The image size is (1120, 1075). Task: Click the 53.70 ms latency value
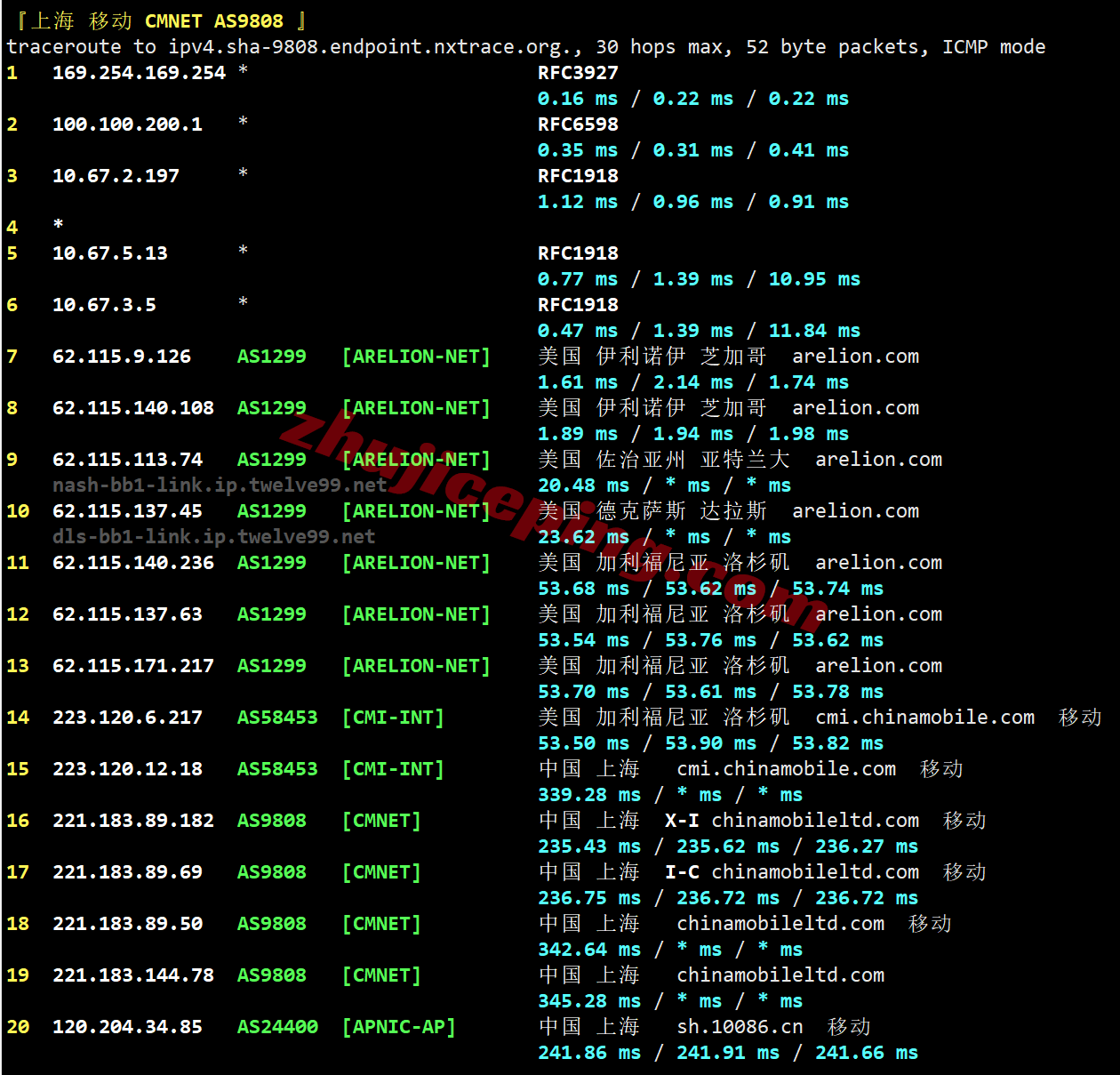[584, 692]
